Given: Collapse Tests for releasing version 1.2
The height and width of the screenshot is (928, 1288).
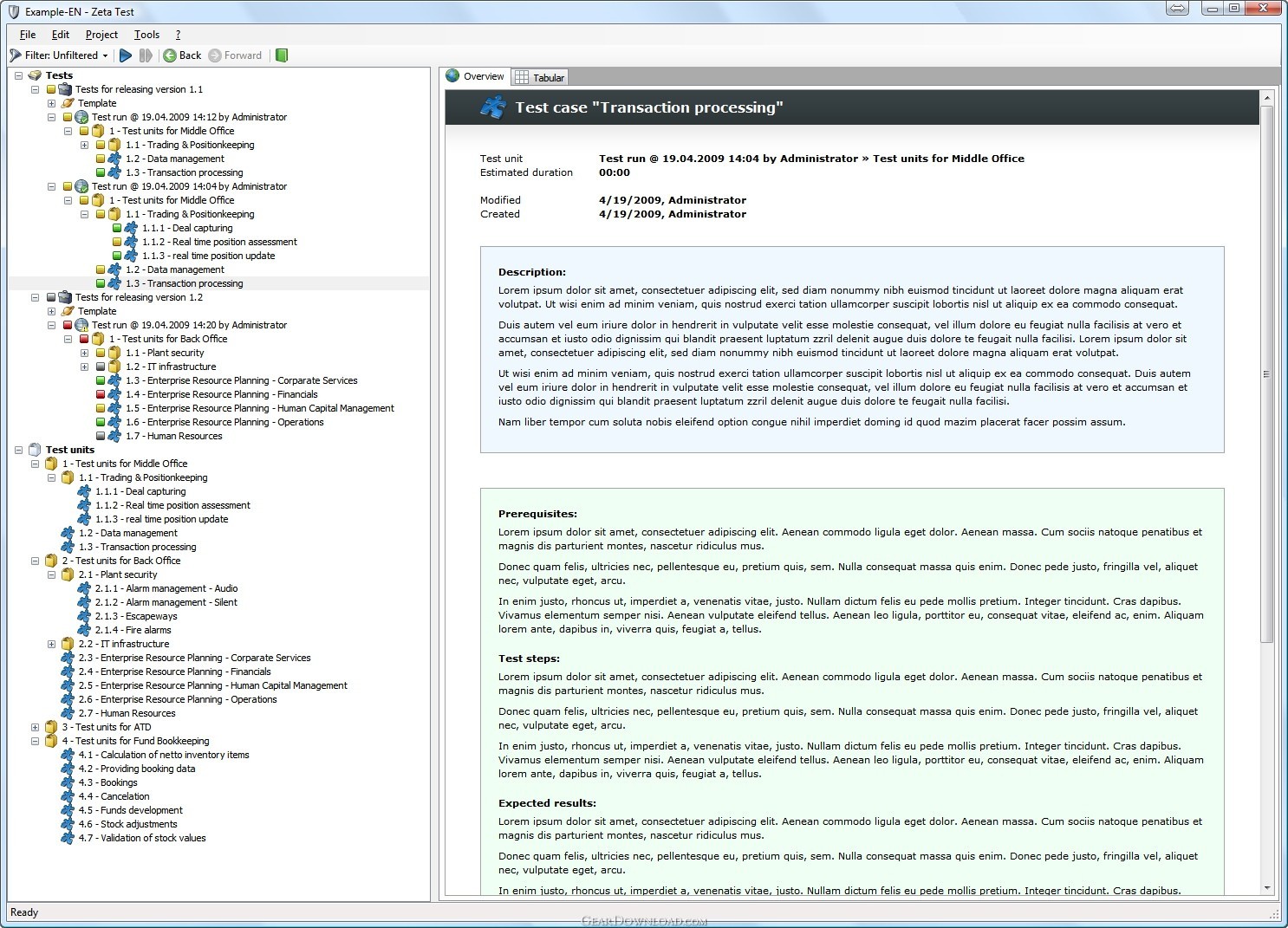Looking at the screenshot, I should pyautogui.click(x=36, y=297).
